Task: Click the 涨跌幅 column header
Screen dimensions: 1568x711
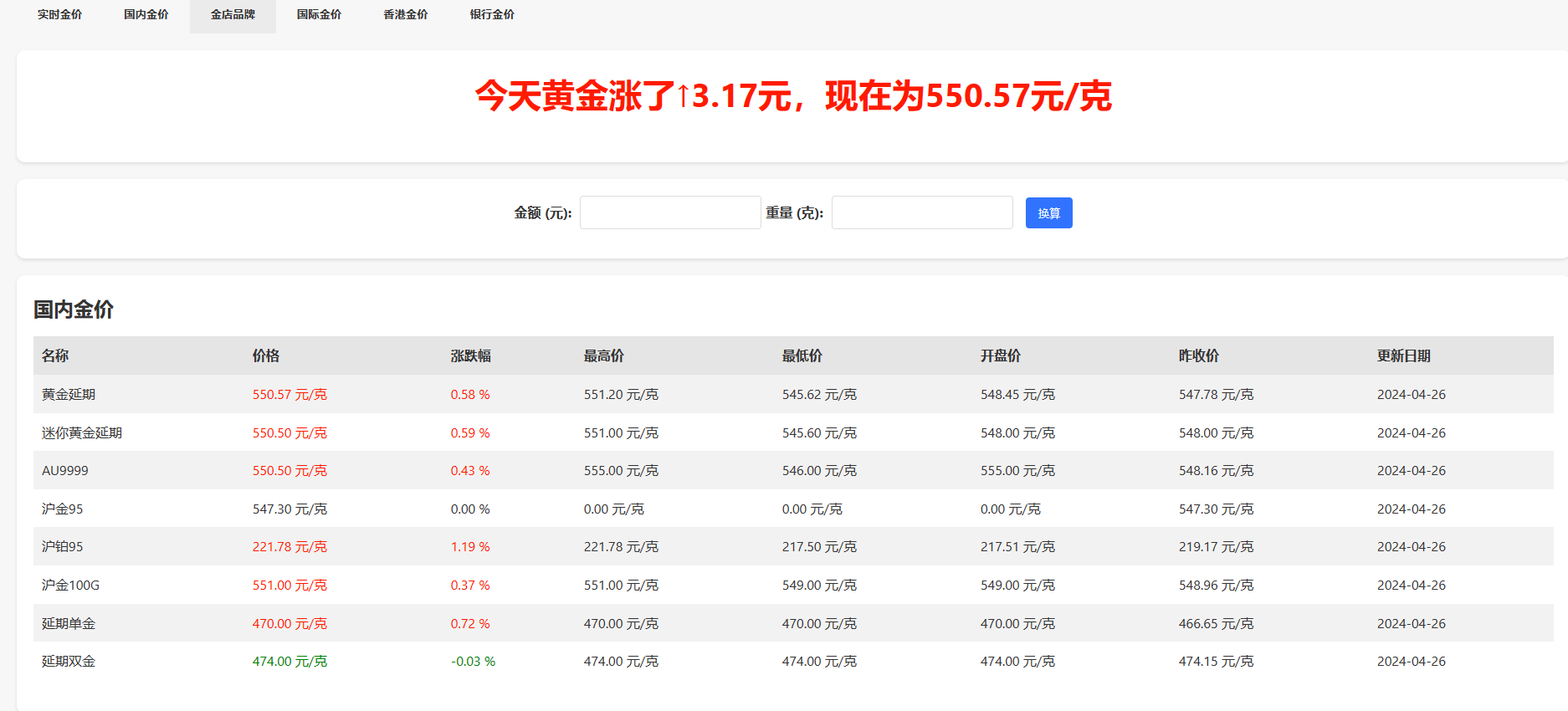Action: 471,355
